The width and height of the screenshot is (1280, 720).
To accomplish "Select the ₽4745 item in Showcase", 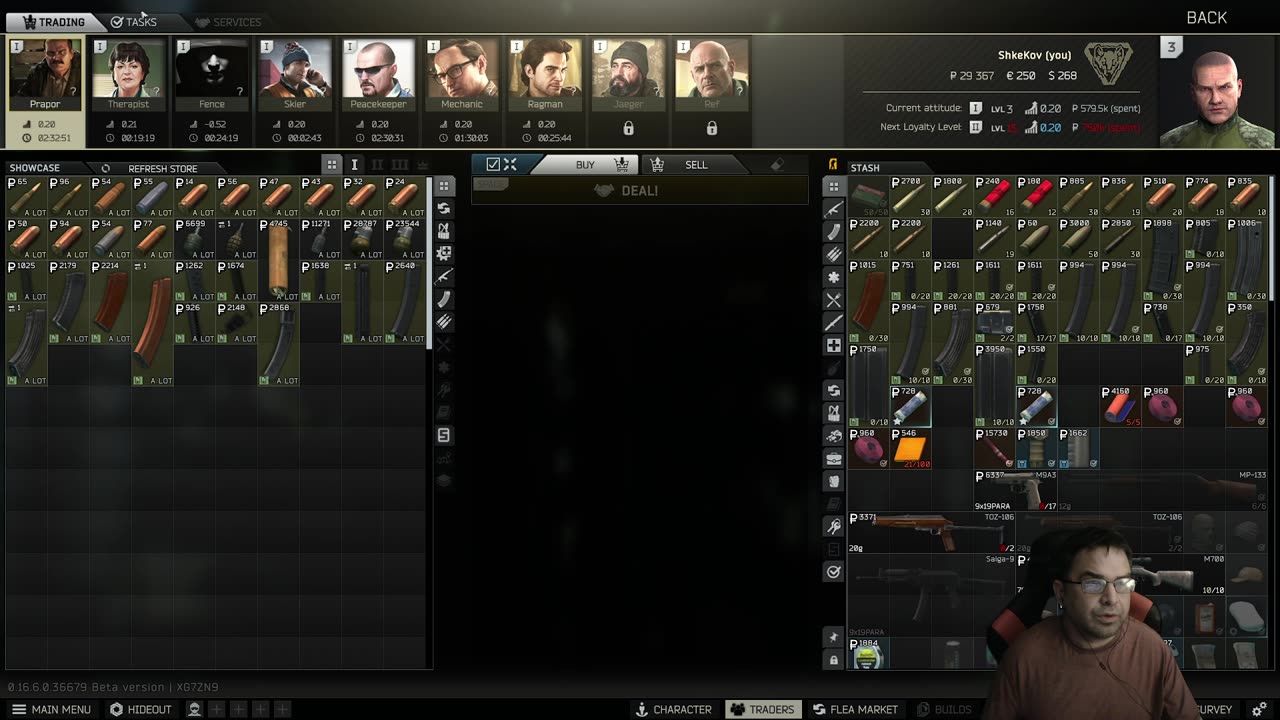I will [x=279, y=260].
